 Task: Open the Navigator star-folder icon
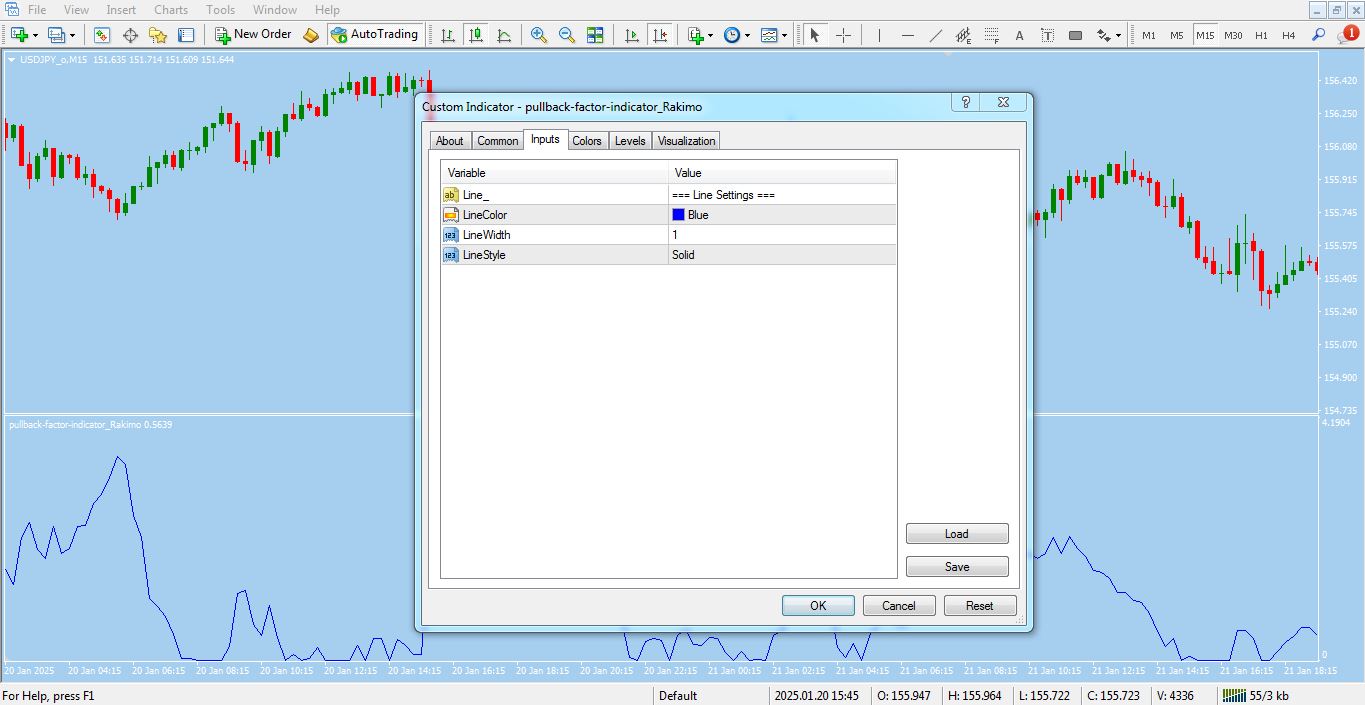(158, 35)
